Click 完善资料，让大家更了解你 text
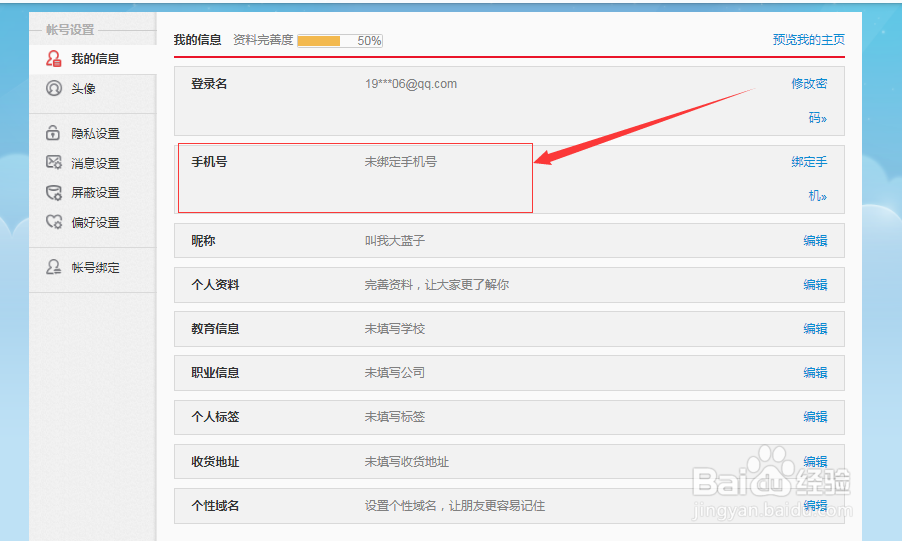 tap(437, 284)
